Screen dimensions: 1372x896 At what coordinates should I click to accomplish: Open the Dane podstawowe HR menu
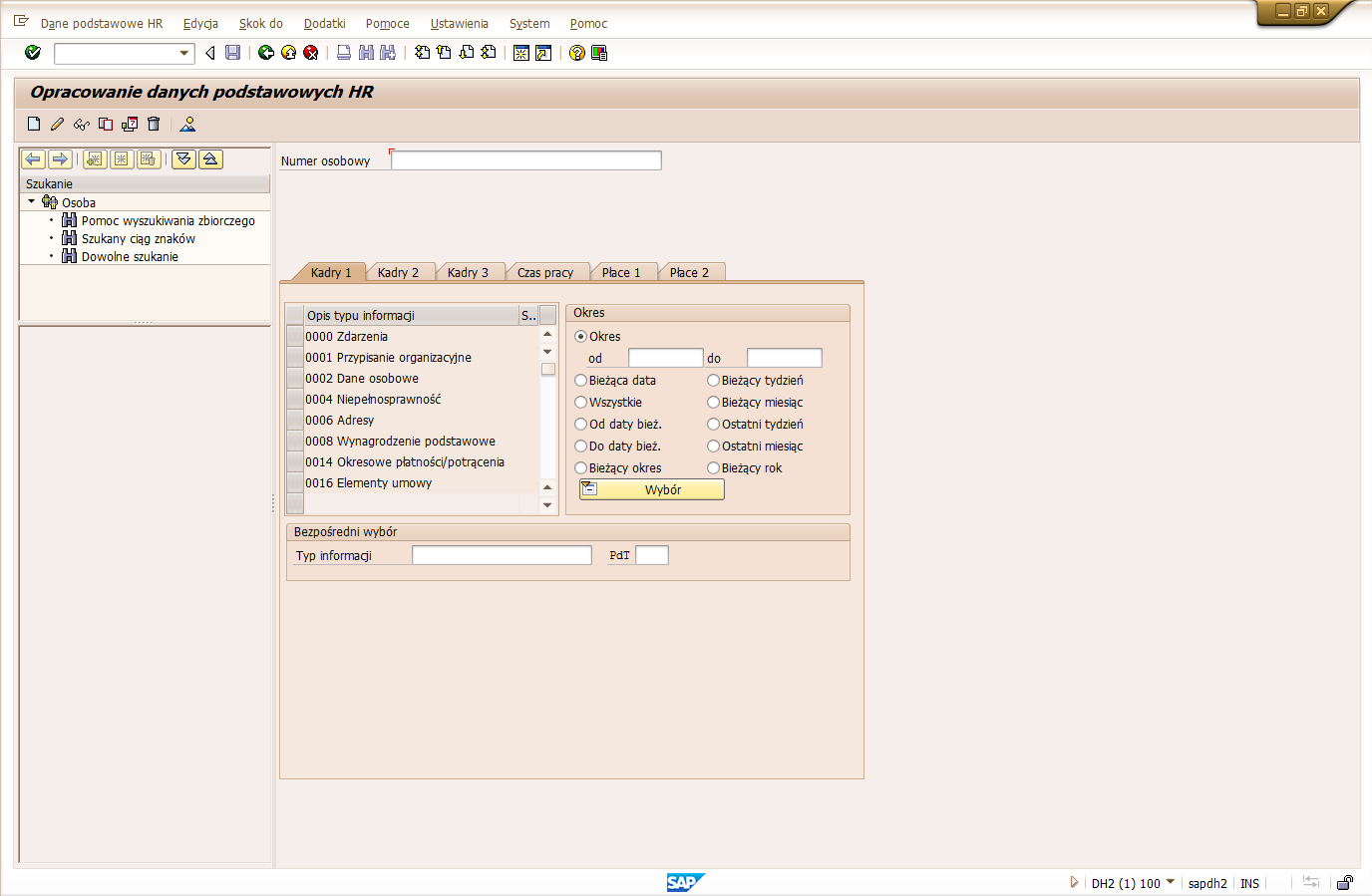pos(102,24)
